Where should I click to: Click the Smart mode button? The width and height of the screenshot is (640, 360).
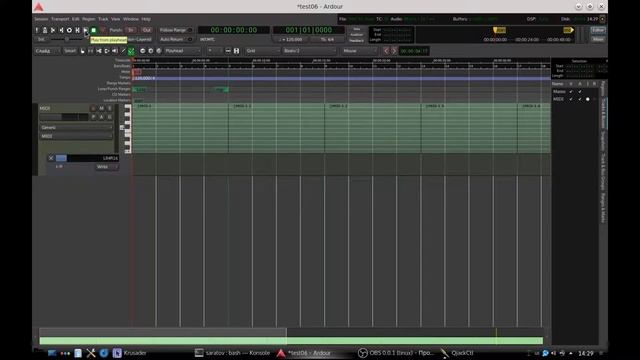(x=70, y=51)
